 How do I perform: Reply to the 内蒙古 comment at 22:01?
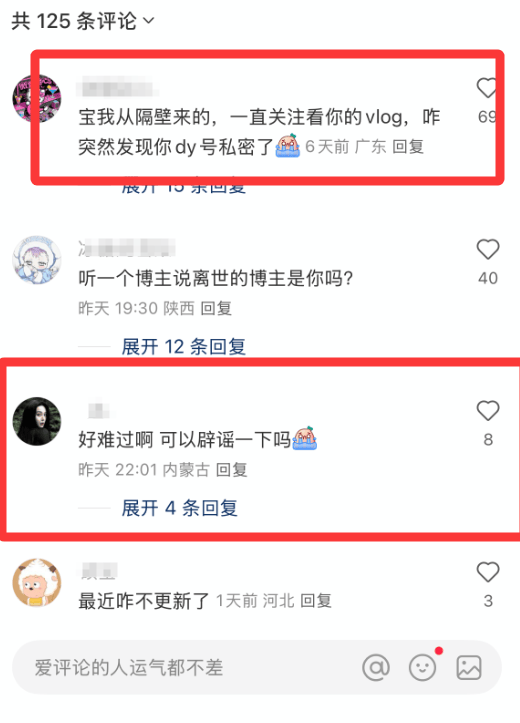(232, 469)
